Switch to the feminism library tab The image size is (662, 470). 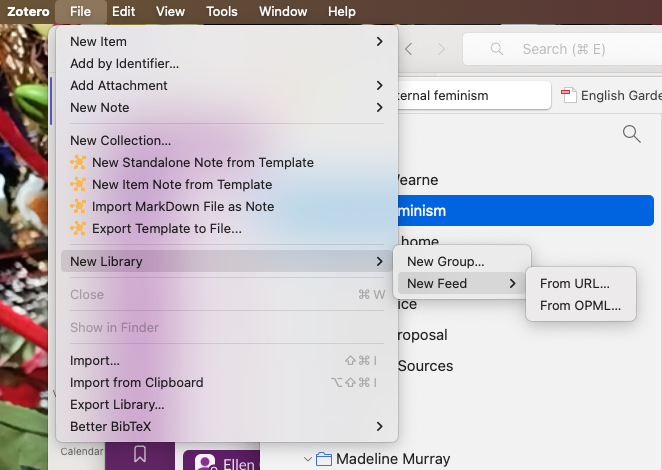[x=473, y=95]
